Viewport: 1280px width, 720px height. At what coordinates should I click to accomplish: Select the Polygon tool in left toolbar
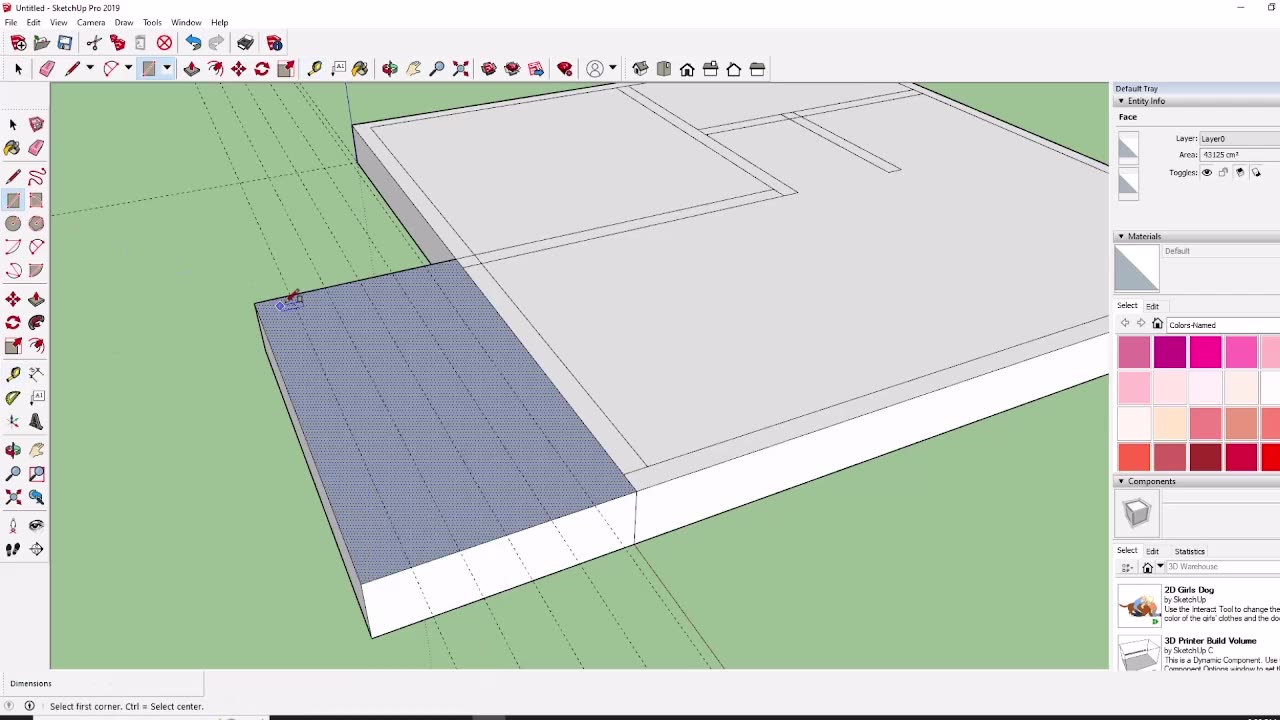pyautogui.click(x=36, y=224)
